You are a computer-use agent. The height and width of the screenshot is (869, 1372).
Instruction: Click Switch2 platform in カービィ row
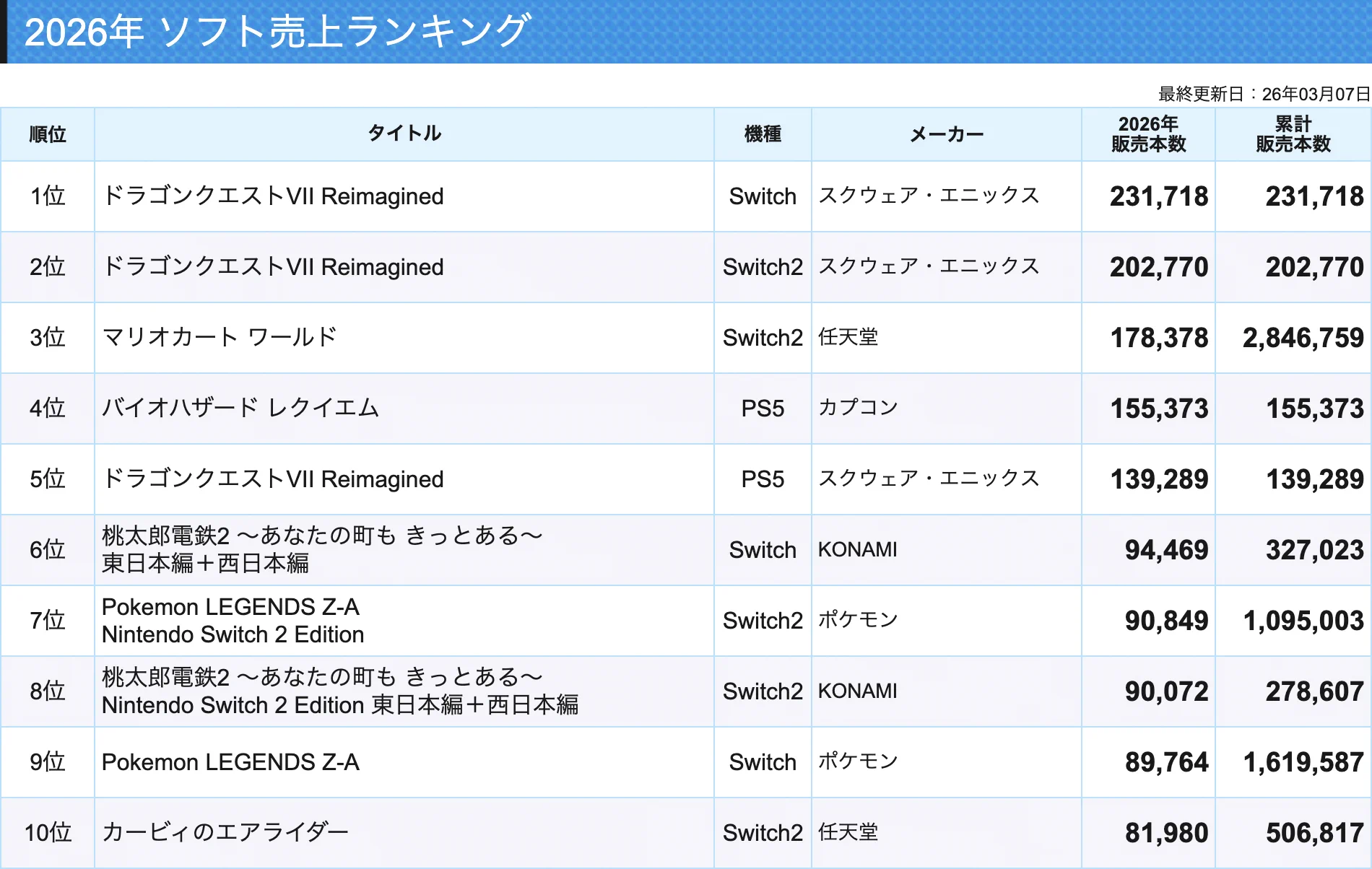(763, 833)
